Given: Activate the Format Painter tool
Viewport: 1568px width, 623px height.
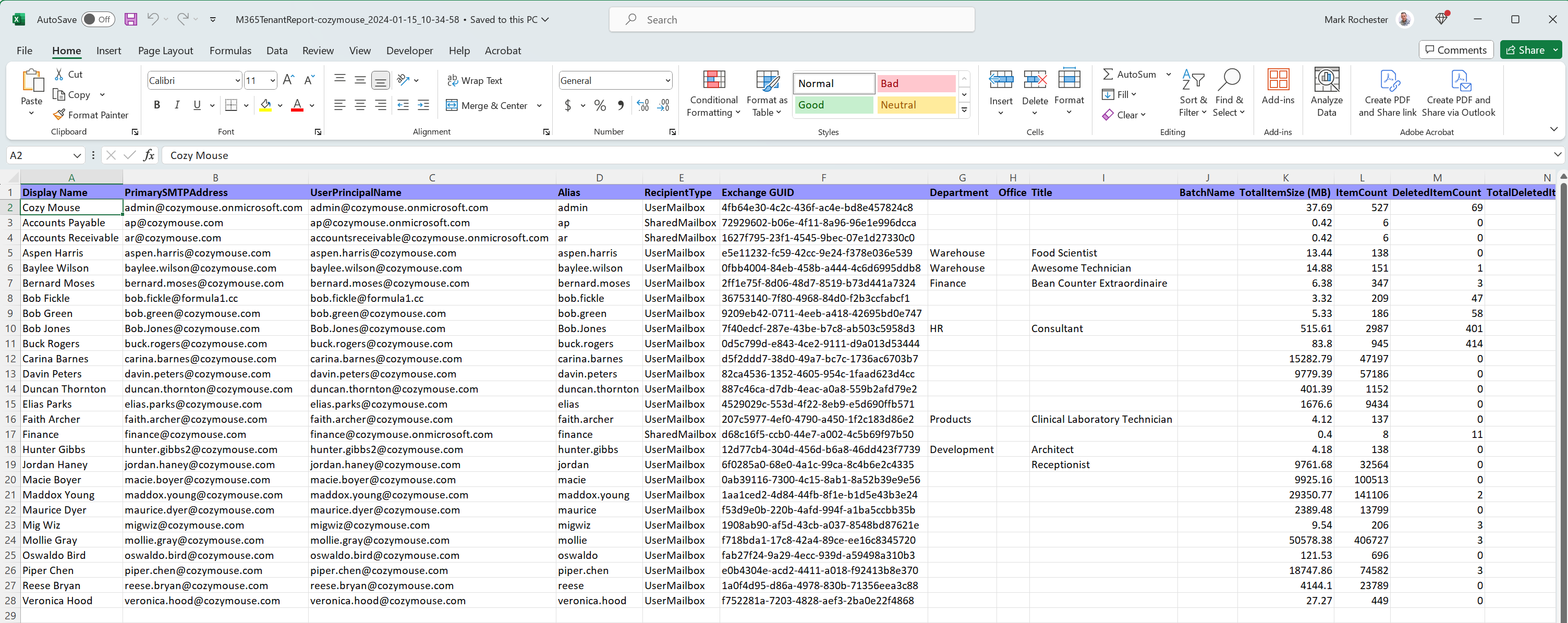Looking at the screenshot, I should tap(91, 114).
